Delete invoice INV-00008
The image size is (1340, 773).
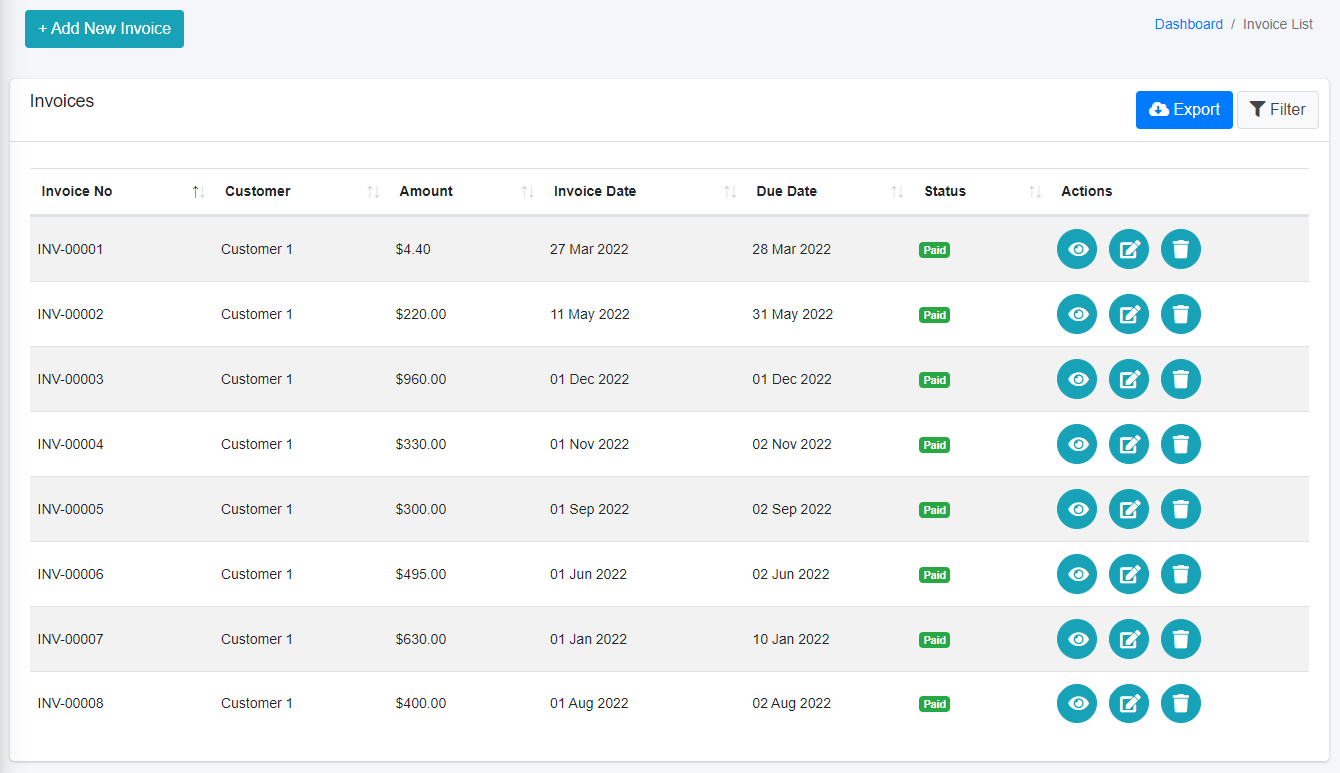[x=1181, y=704]
